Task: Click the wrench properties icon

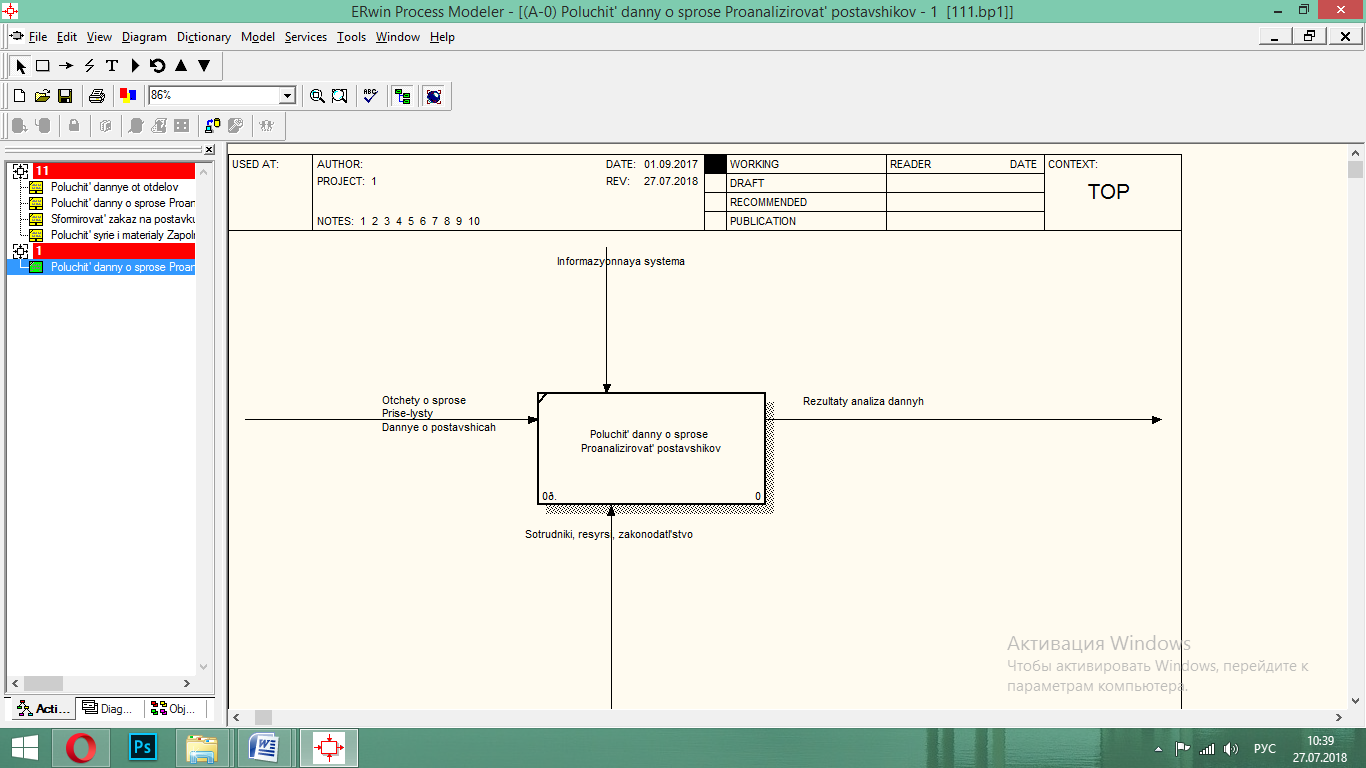Action: click(236, 126)
